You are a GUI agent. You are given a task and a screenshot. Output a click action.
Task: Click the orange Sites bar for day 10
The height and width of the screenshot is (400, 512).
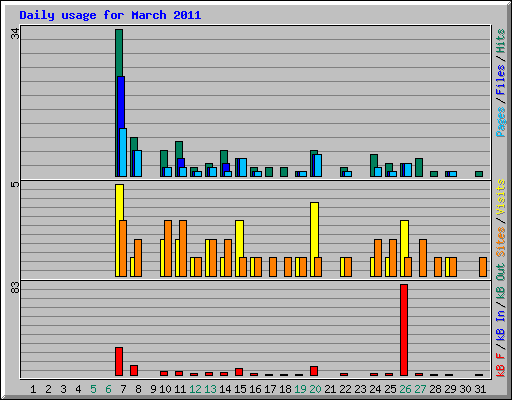click(x=168, y=248)
